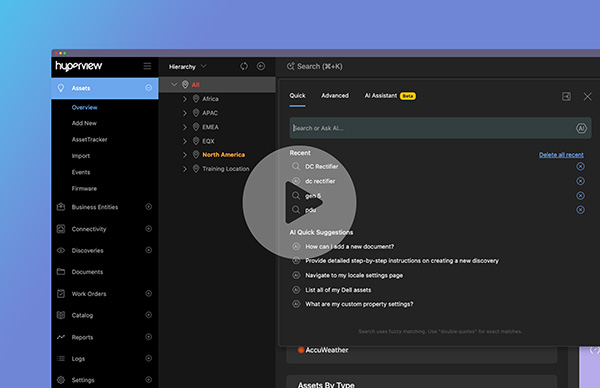This screenshot has width=600, height=388.
Task: Collapse the All node in the hierarchy
Action: pyautogui.click(x=174, y=85)
